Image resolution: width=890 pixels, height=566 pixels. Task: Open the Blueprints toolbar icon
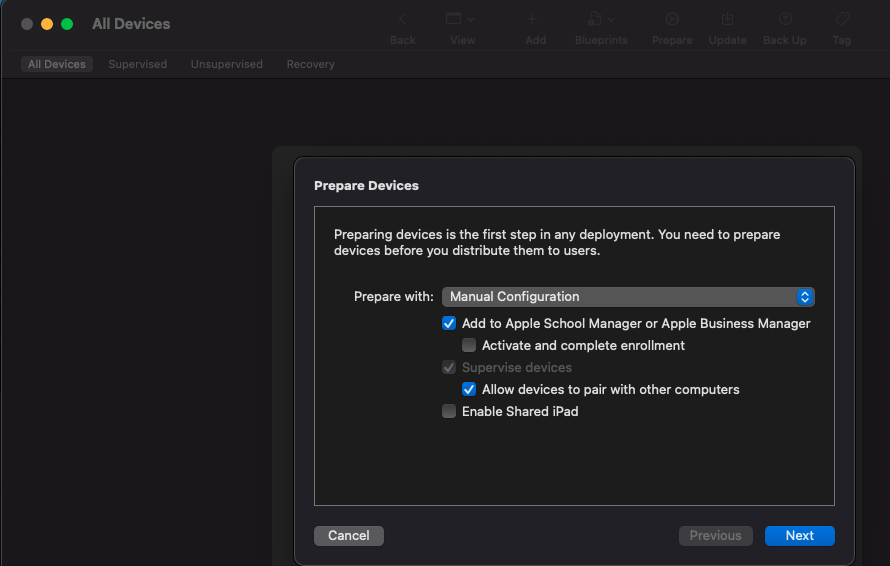595,19
